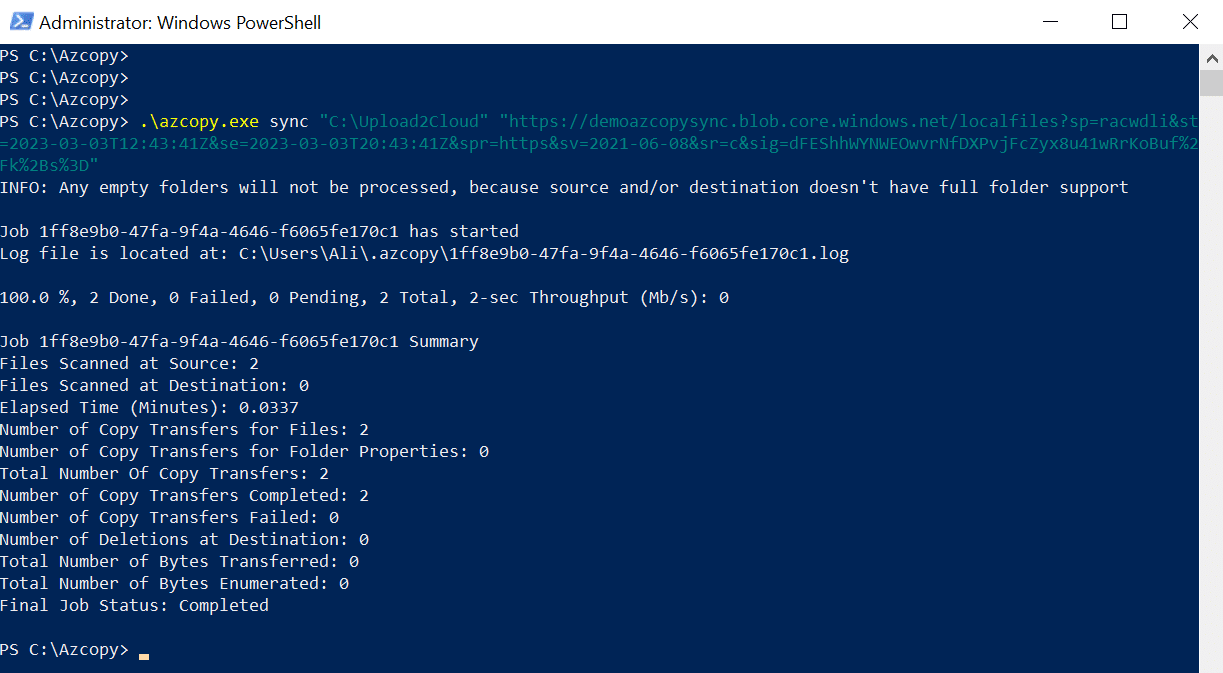Click the yellow azcopy.exe command text
This screenshot has width=1223, height=673.
coord(199,120)
